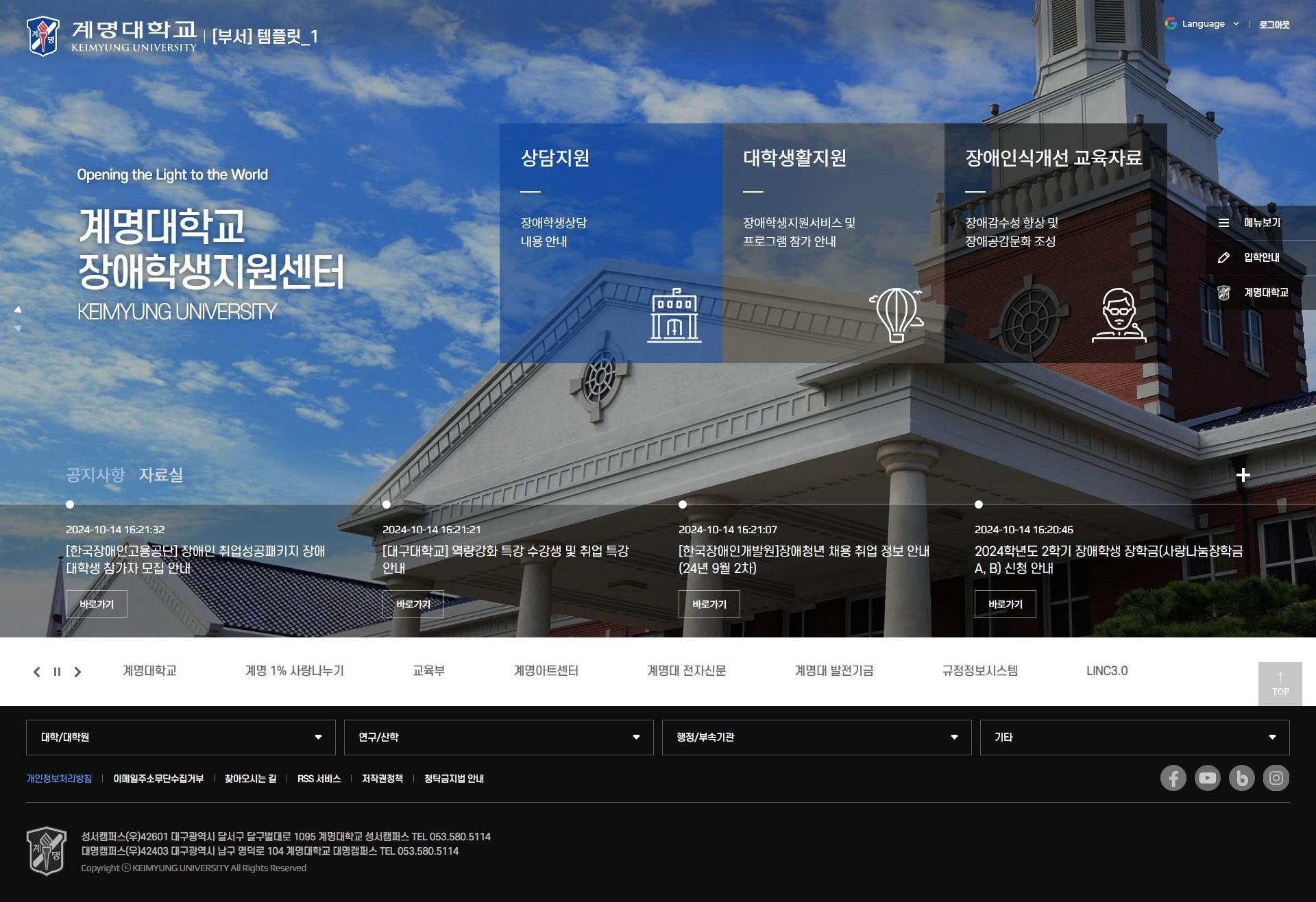The width and height of the screenshot is (1316, 902).
Task: Open the Naver blog icon in footer
Action: 1242,778
